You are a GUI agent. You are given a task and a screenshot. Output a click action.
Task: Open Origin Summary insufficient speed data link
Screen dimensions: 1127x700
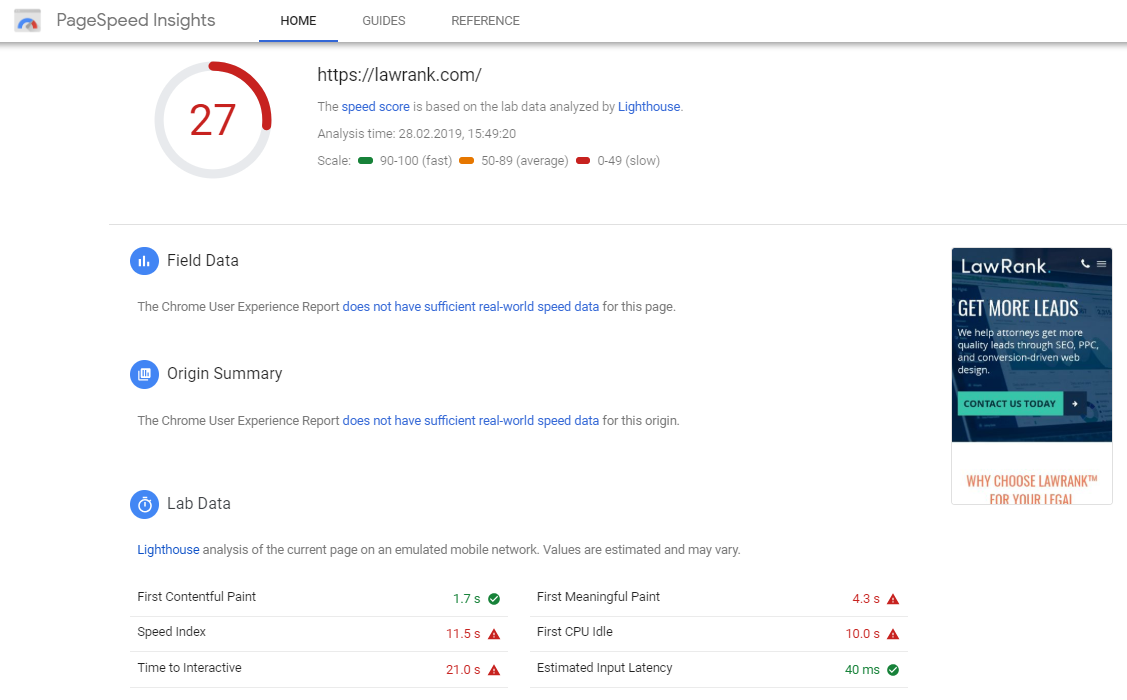coord(470,421)
